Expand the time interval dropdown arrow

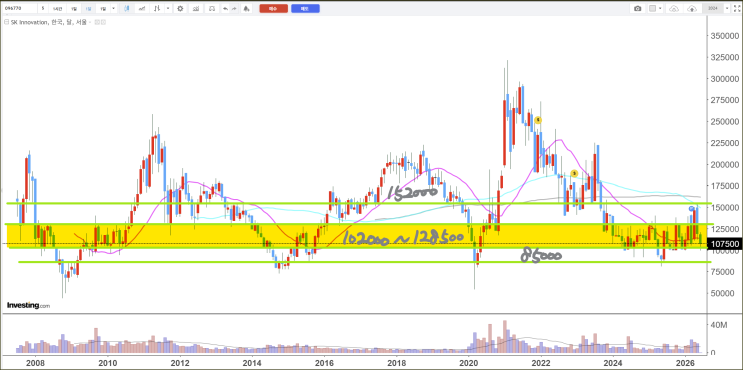click(x=113, y=9)
